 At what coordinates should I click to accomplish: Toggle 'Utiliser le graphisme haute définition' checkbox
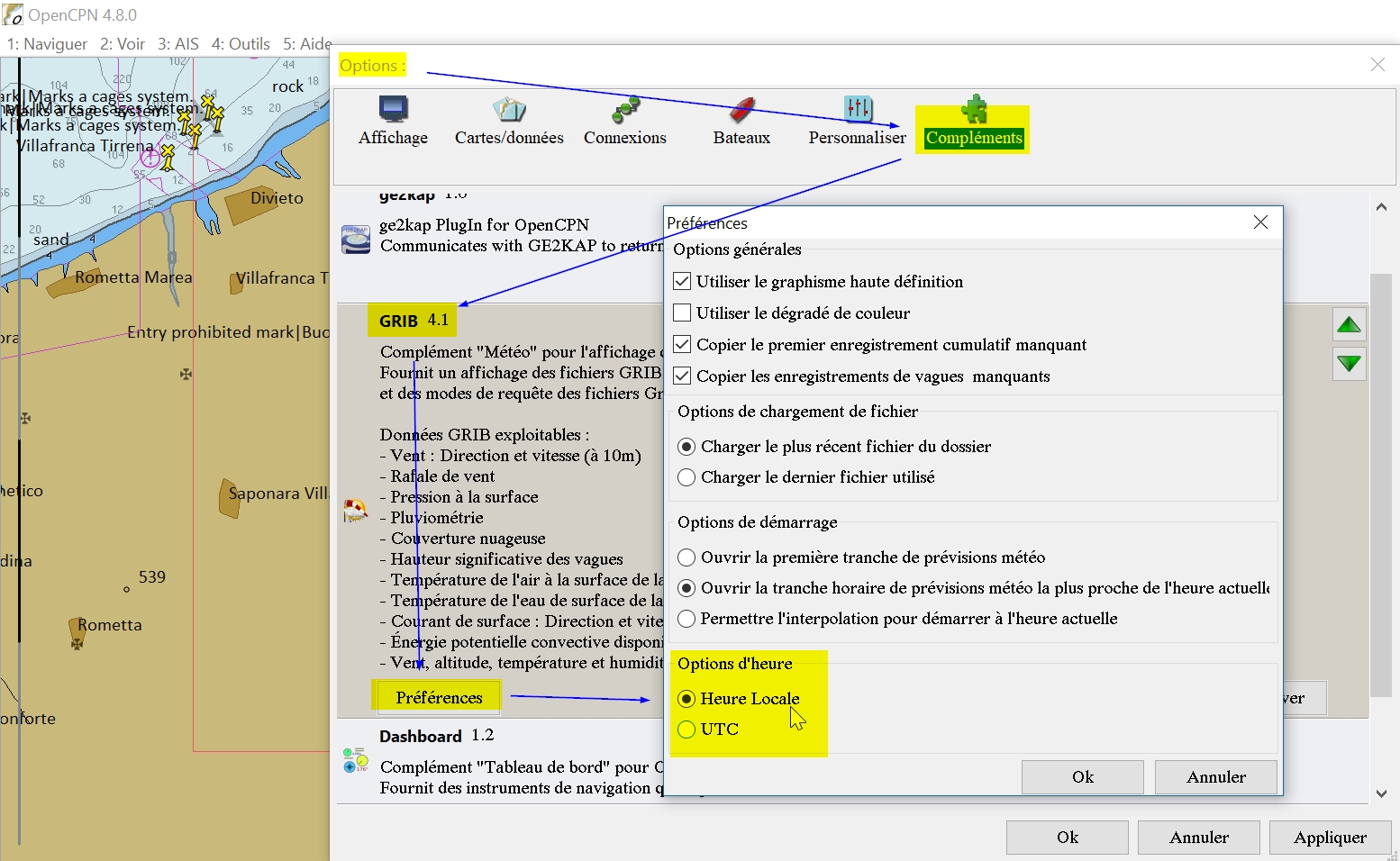coord(682,282)
